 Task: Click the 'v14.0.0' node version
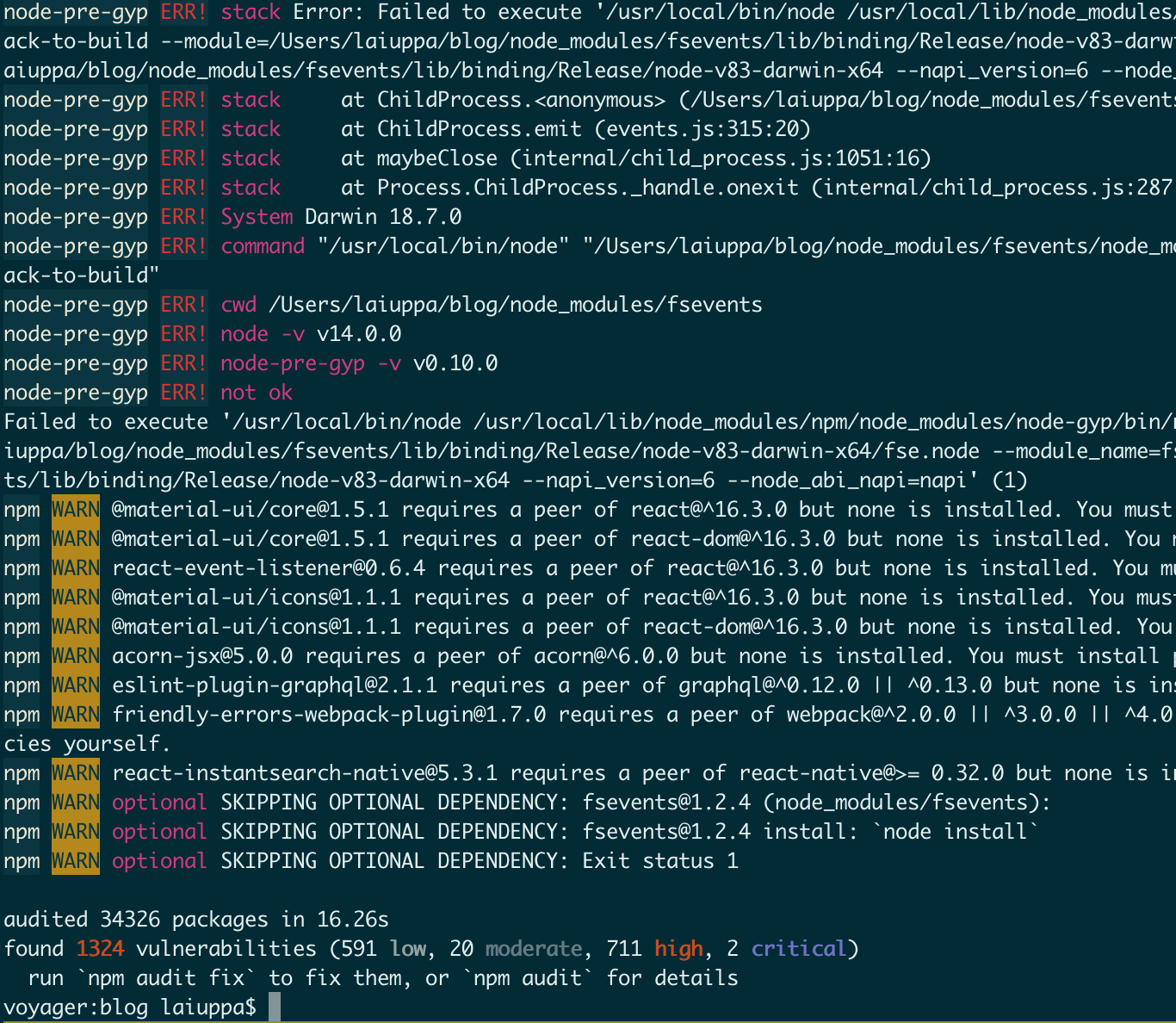359,333
